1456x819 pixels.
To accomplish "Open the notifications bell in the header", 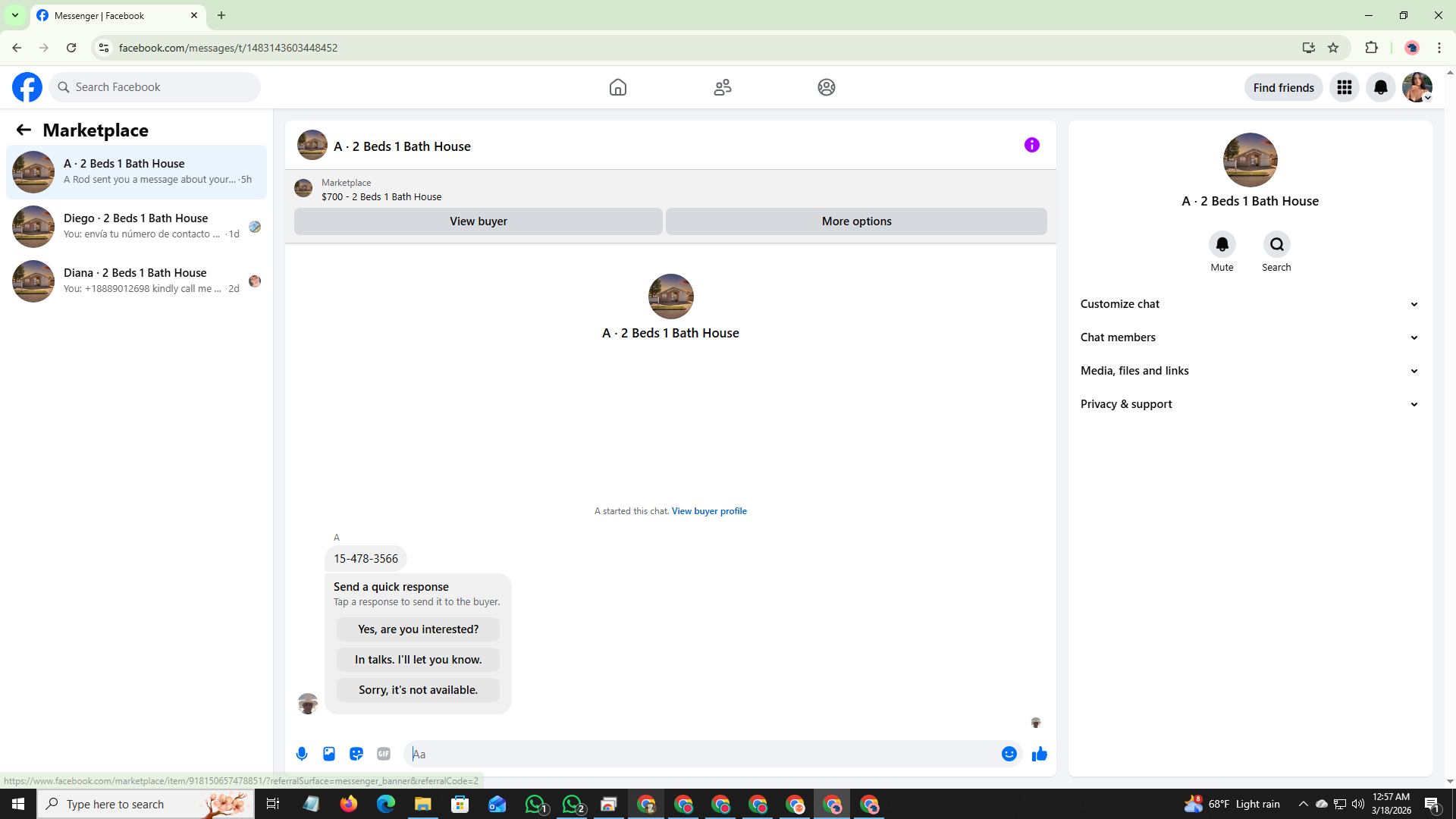I will click(x=1381, y=87).
